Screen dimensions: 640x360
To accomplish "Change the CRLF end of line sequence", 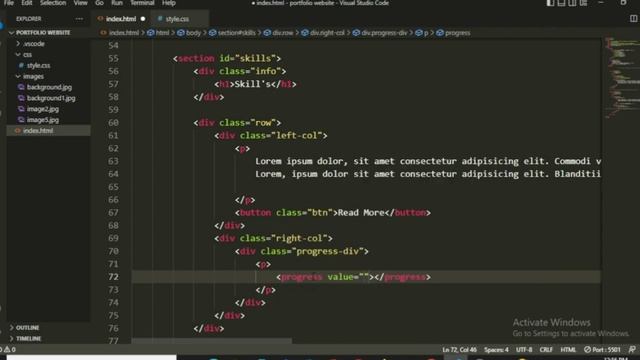I will [546, 350].
